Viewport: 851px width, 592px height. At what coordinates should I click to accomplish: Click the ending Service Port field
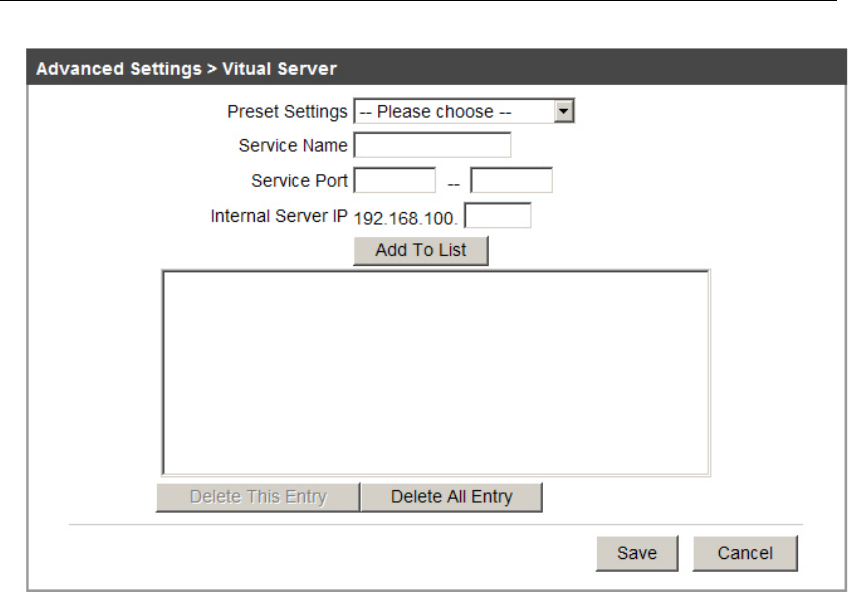pos(511,181)
